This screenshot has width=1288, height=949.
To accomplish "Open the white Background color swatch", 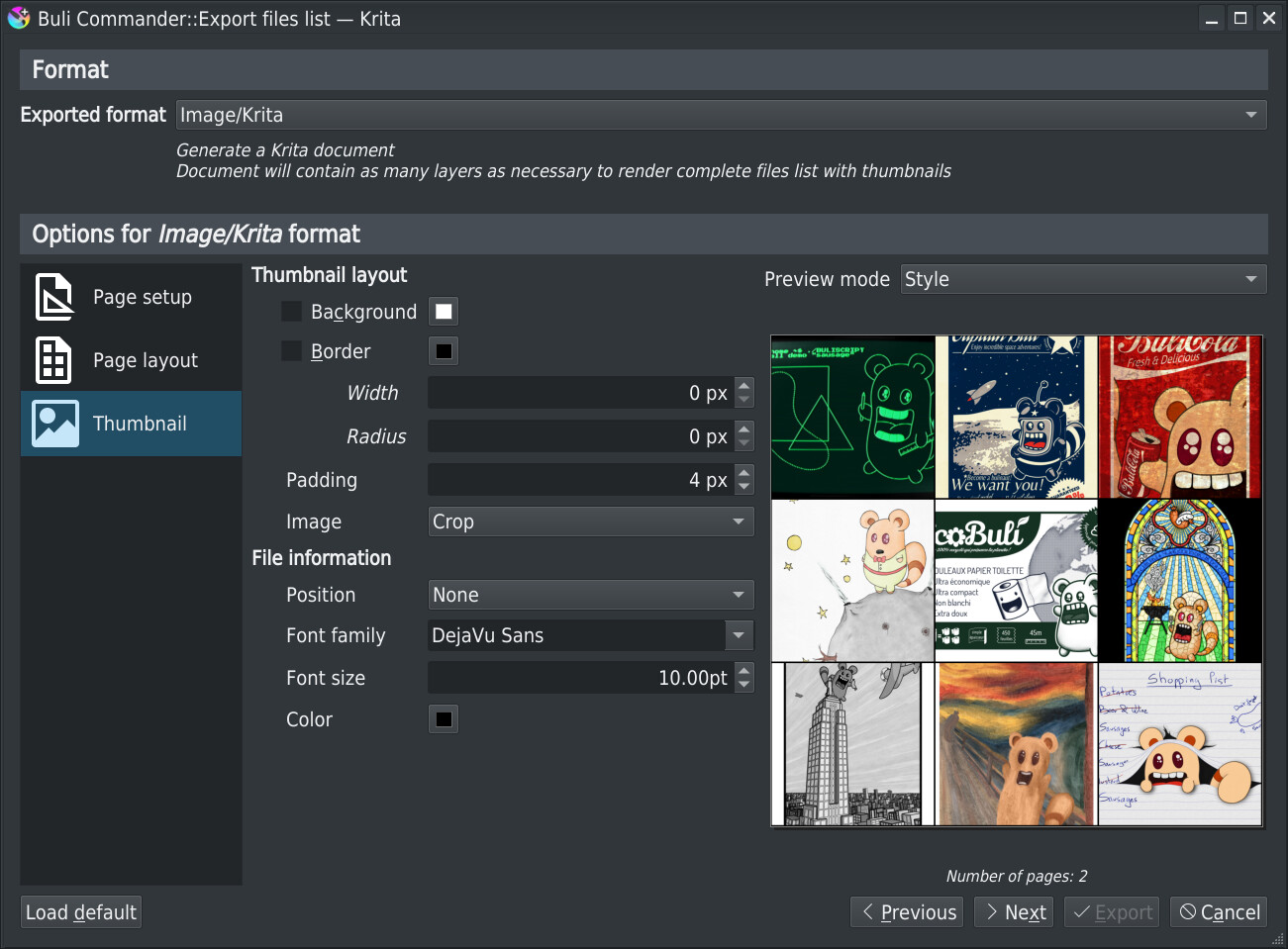I will pos(444,312).
